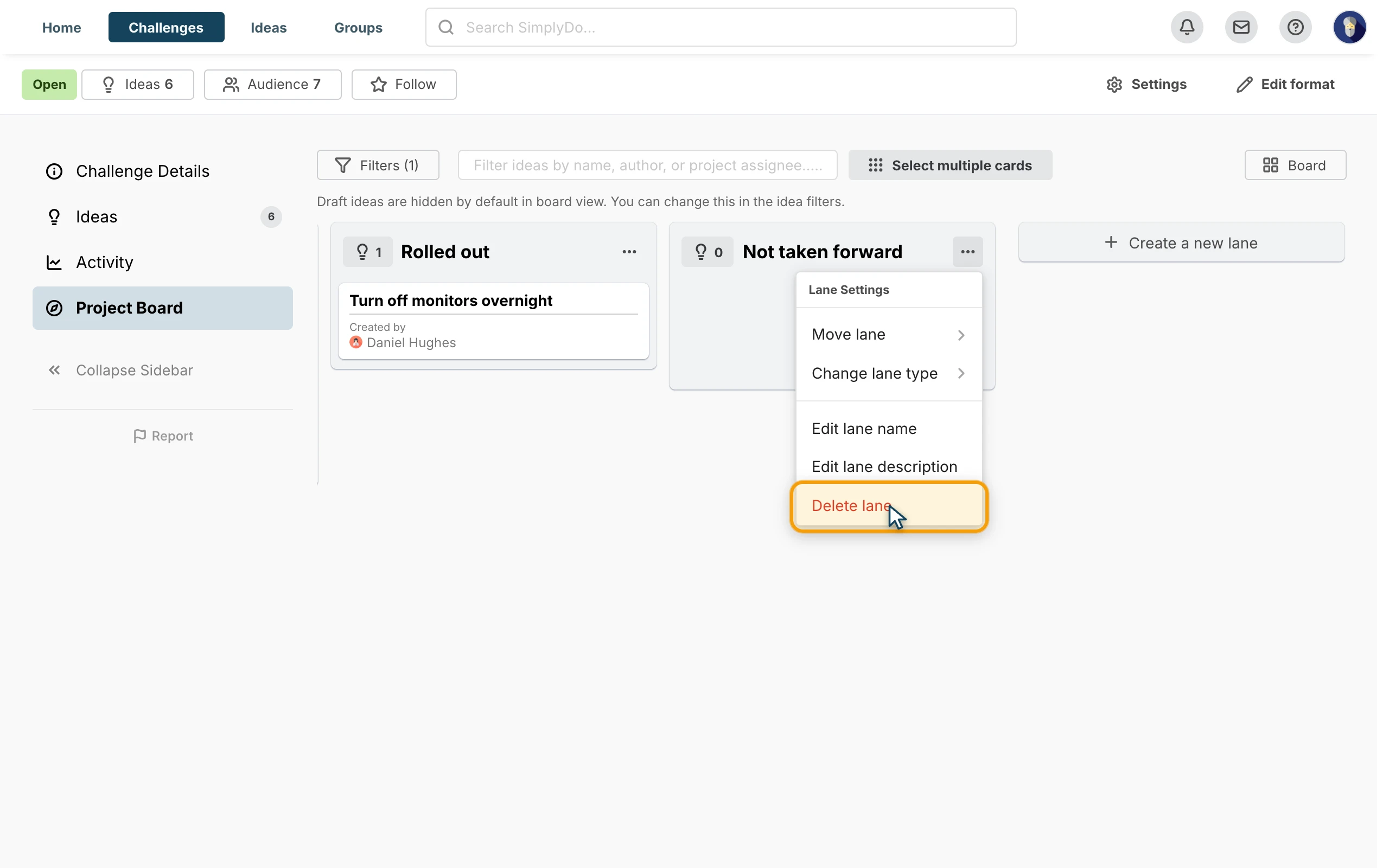1389x868 pixels.
Task: Click the Ideas 6 button
Action: [138, 85]
